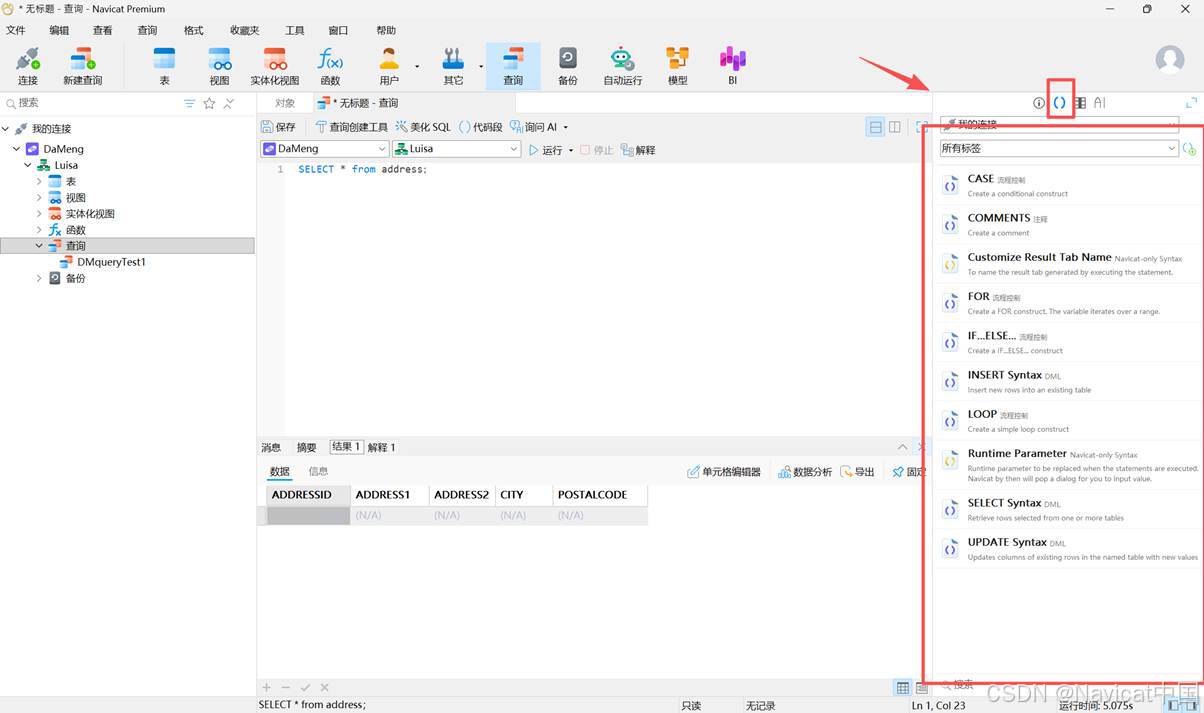Click 美化 SQL button
1204x713 pixels.
point(423,127)
